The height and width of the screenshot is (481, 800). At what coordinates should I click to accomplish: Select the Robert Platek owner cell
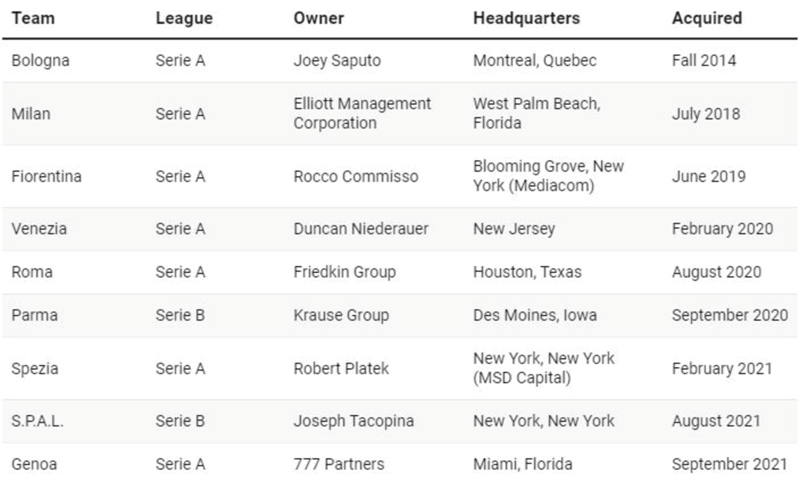click(341, 369)
